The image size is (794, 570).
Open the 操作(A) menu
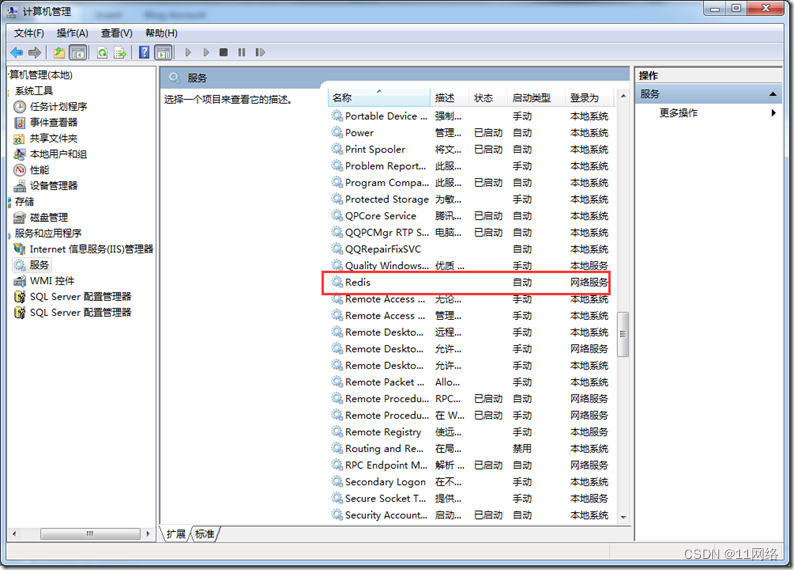72,33
